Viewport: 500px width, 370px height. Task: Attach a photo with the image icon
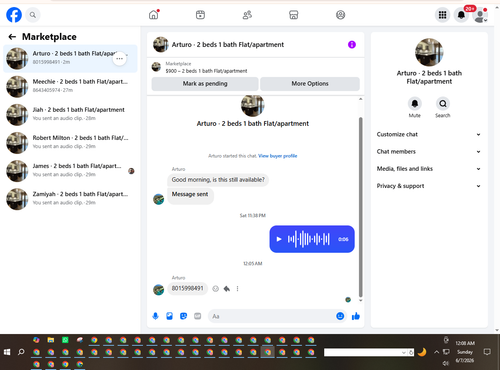tap(169, 316)
